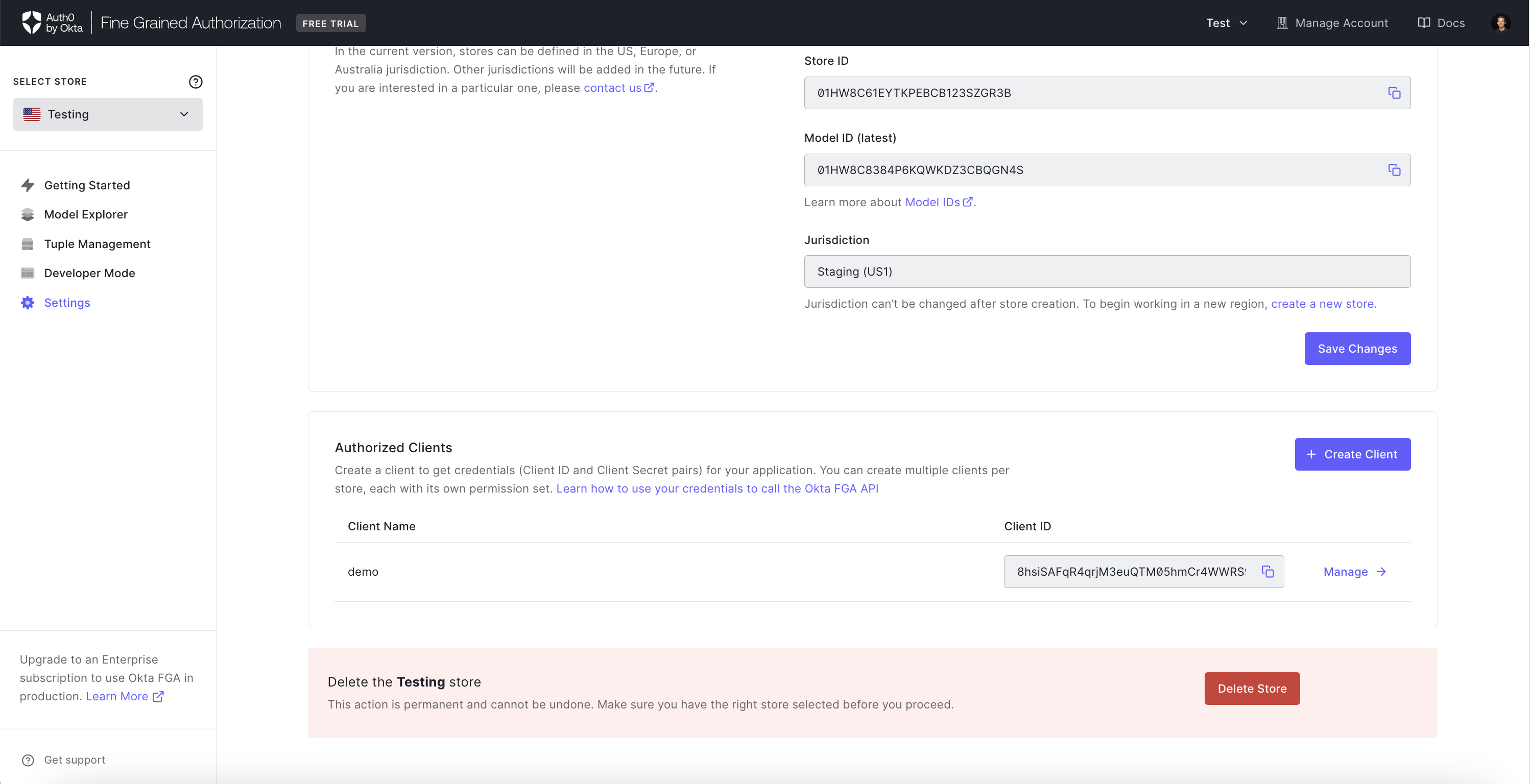Image resolution: width=1531 pixels, height=784 pixels.
Task: Open the user avatar menu
Action: [1501, 23]
